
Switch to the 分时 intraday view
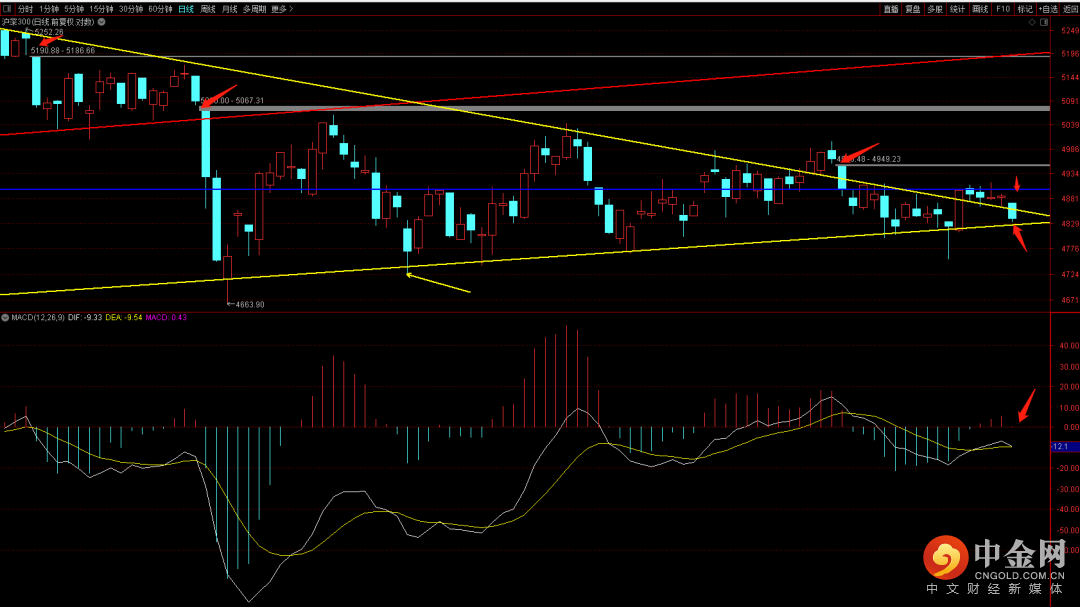(25, 9)
